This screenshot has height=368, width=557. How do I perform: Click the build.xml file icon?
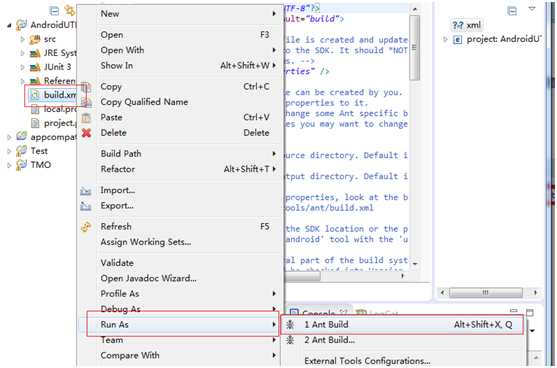[x=35, y=95]
